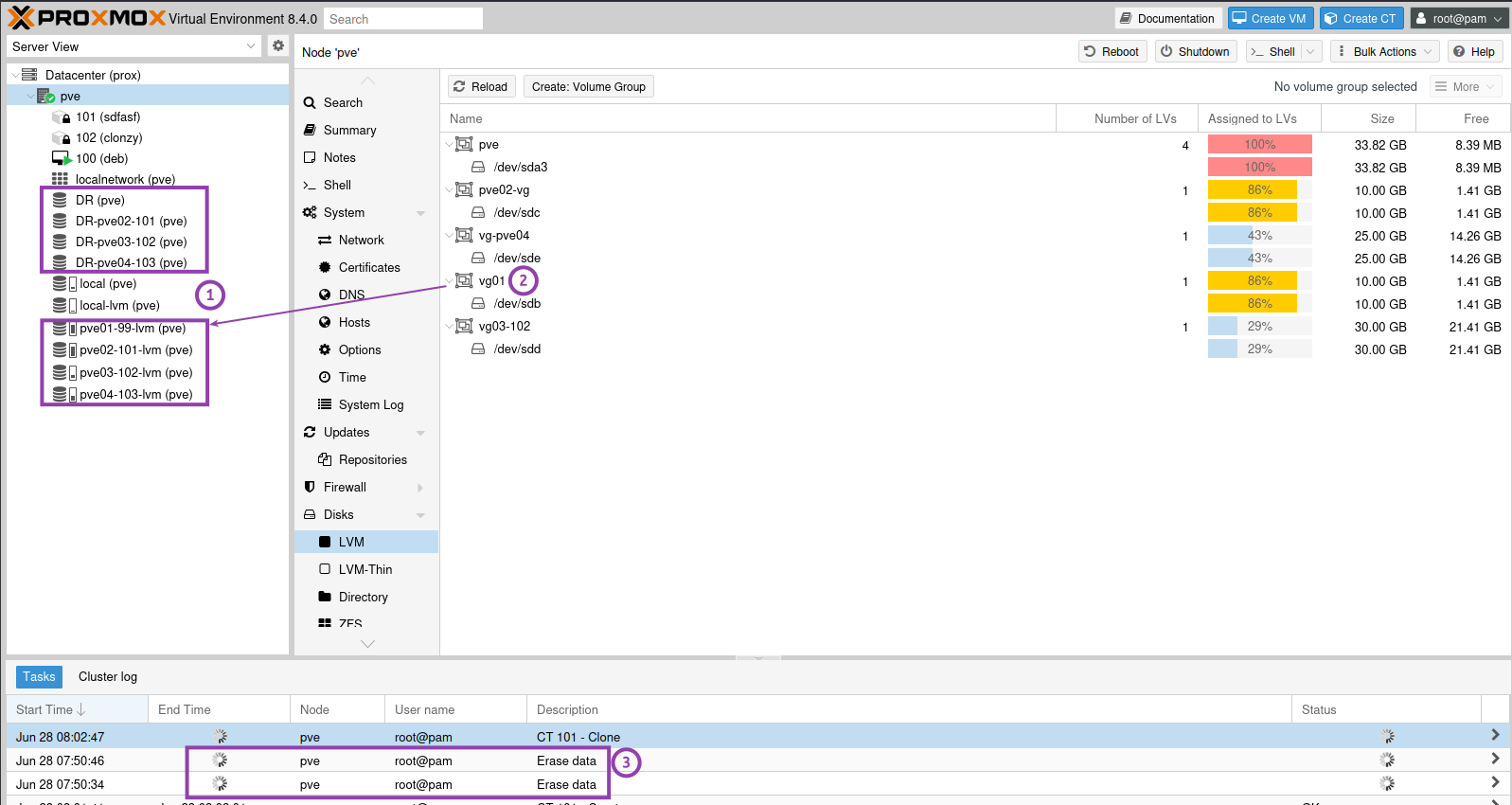Open Documentation
This screenshot has height=805, width=1512.
[1167, 18]
